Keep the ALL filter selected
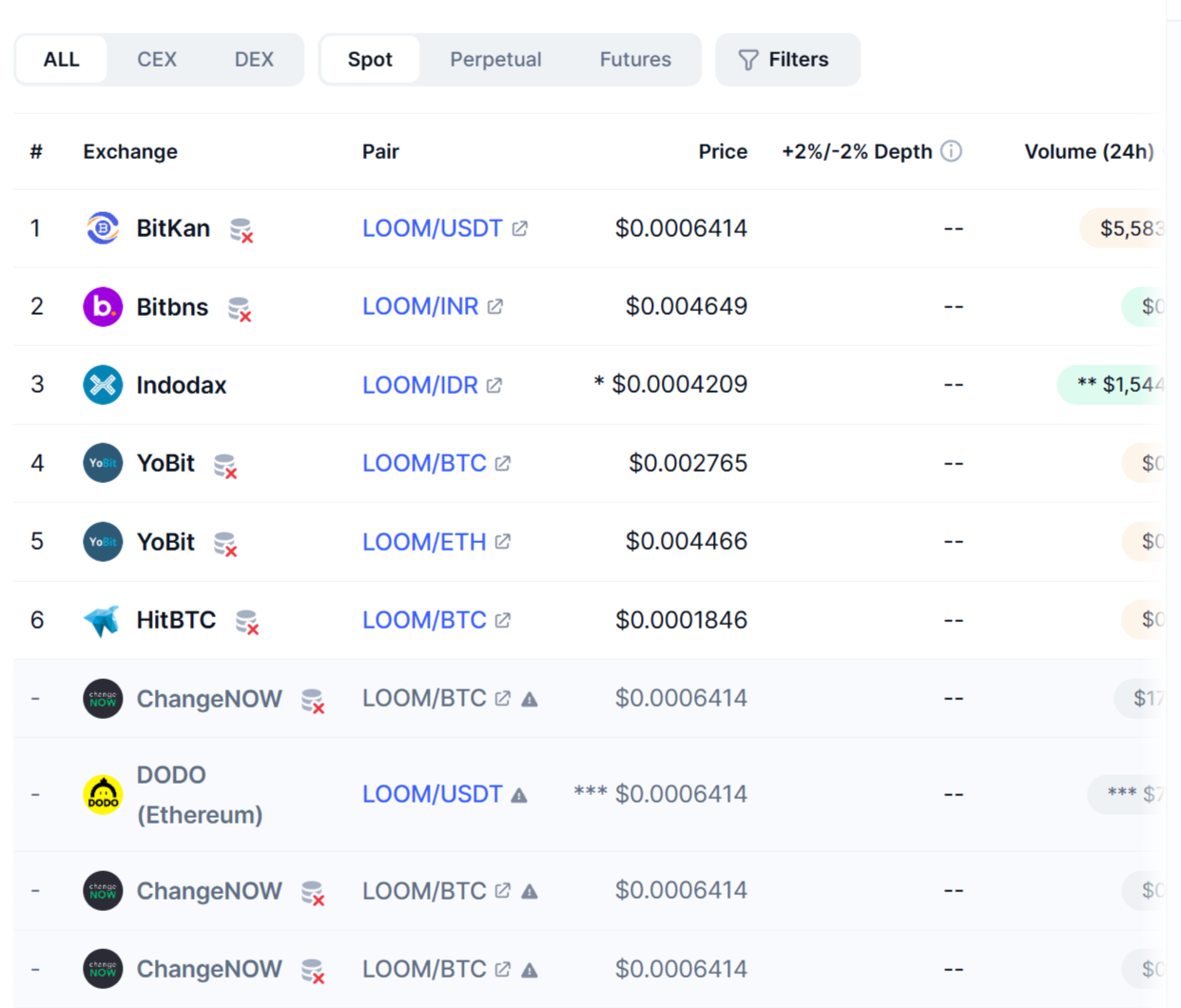The height and width of the screenshot is (1008, 1181). (x=61, y=59)
